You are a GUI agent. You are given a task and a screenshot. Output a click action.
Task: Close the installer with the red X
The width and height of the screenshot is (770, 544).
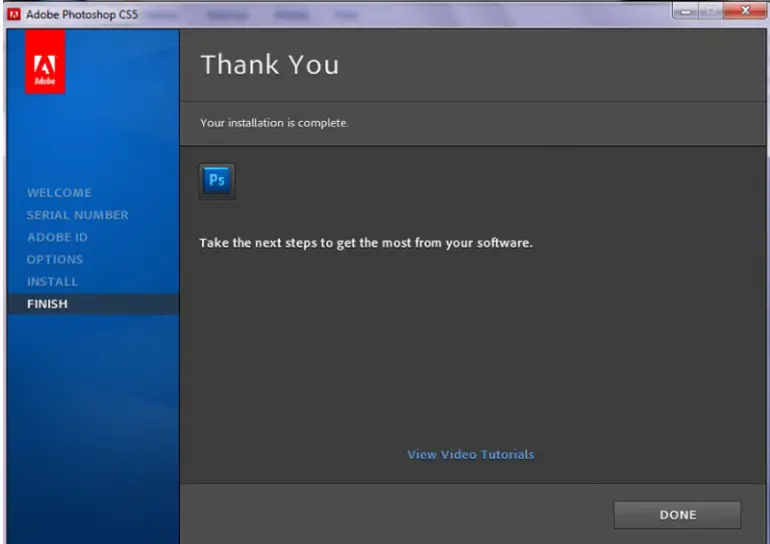tap(744, 12)
